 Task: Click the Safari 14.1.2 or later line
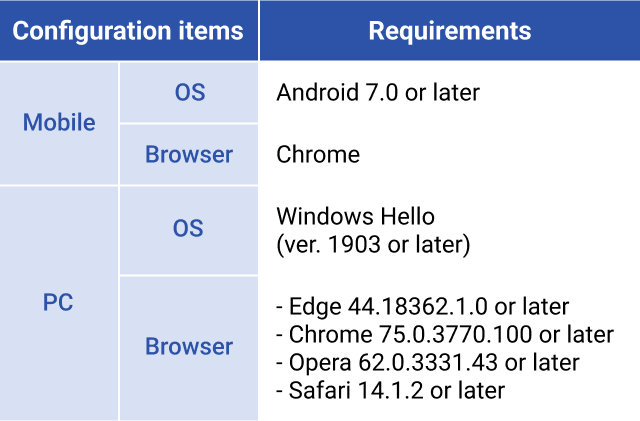pyautogui.click(x=391, y=390)
